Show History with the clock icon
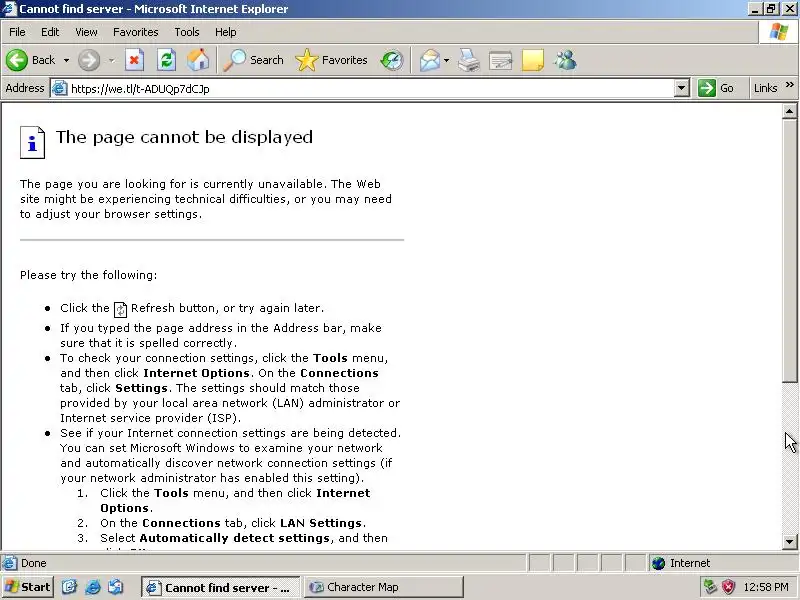The height and width of the screenshot is (600, 800). click(392, 60)
